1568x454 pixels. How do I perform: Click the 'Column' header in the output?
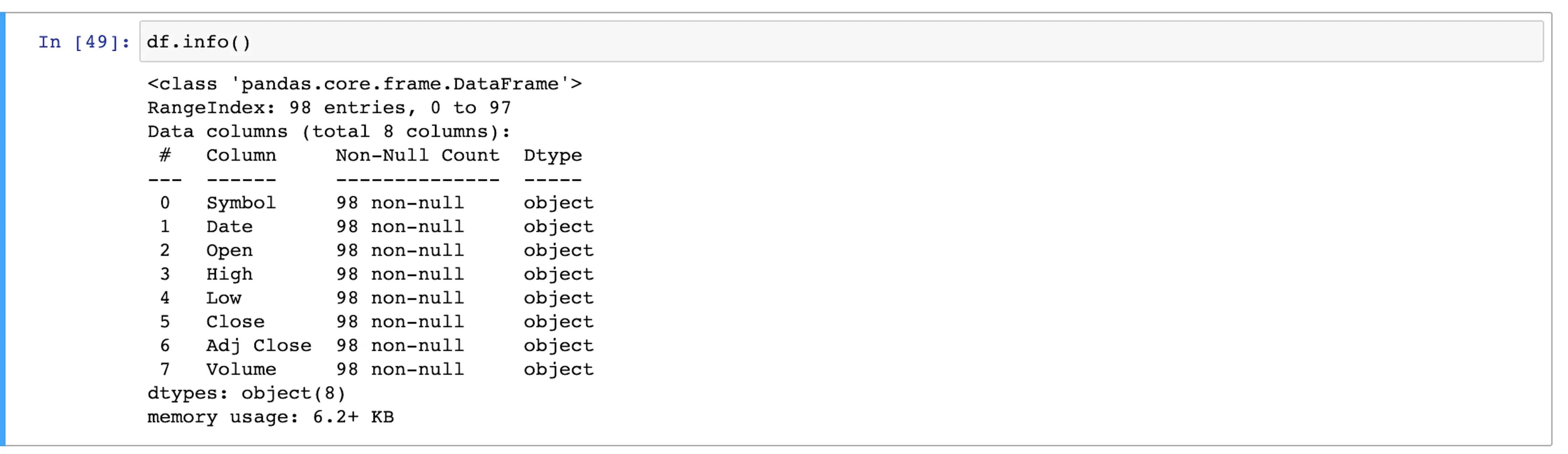tap(241, 155)
